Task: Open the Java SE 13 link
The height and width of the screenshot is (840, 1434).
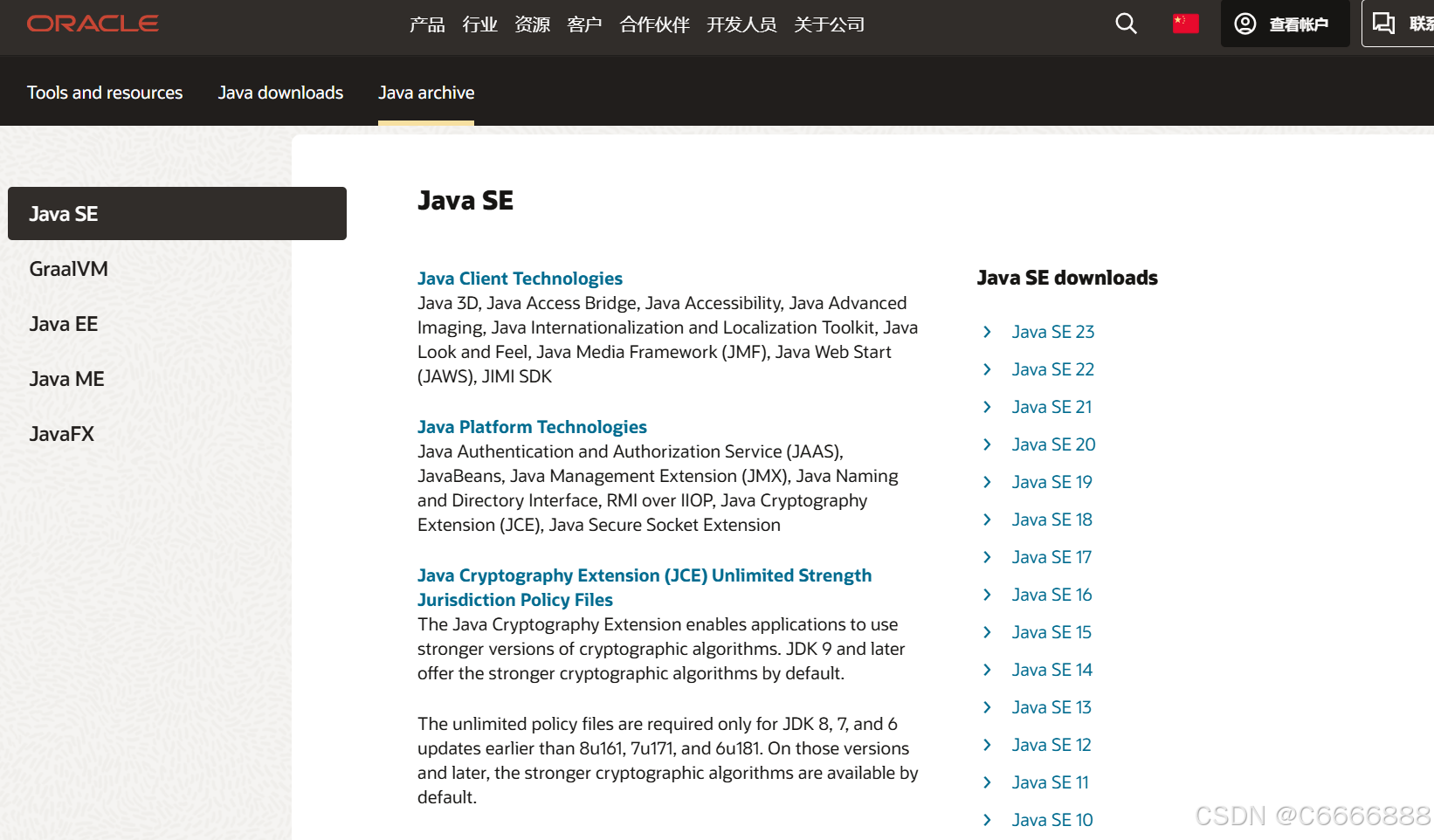Action: (1051, 707)
